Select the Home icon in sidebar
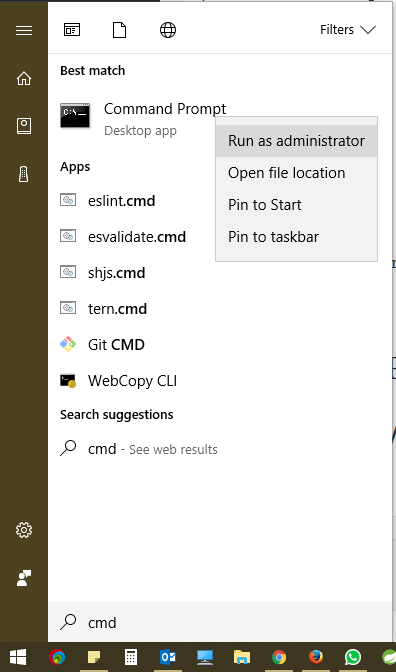Screen dimensions: 396x672 click(x=24, y=78)
